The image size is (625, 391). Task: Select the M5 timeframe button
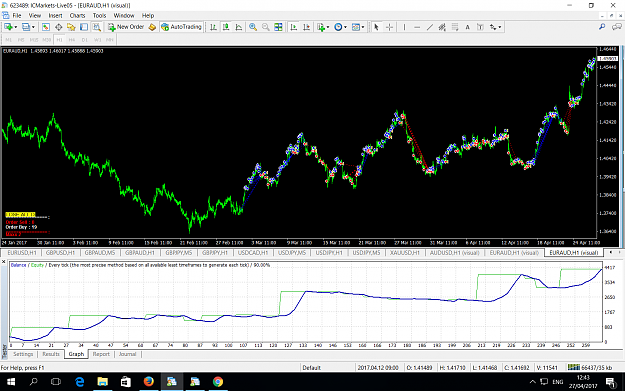click(x=21, y=40)
